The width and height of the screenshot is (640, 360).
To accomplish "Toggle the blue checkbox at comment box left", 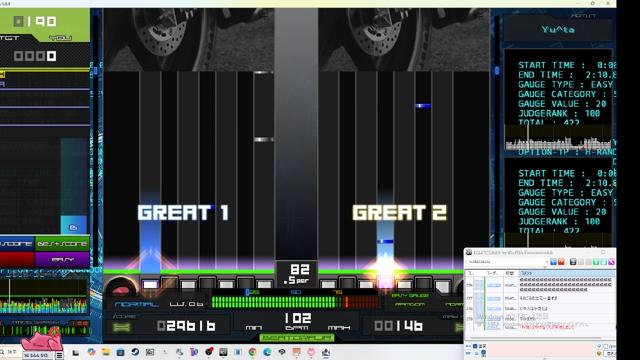I will [x=475, y=346].
